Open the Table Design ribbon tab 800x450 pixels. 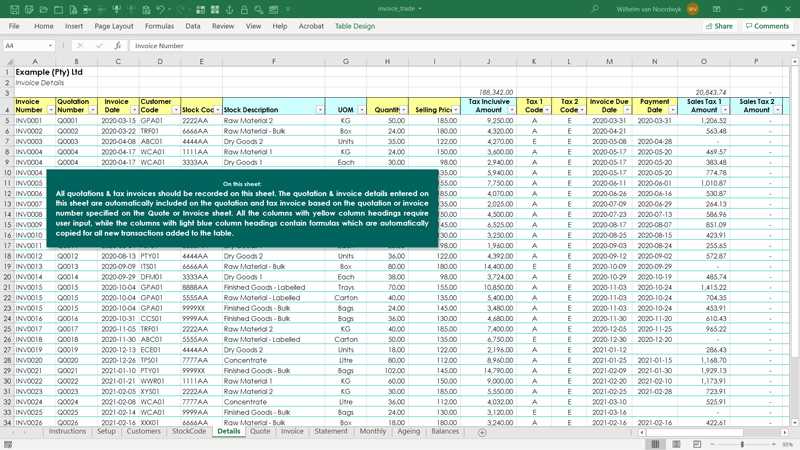[x=355, y=26]
